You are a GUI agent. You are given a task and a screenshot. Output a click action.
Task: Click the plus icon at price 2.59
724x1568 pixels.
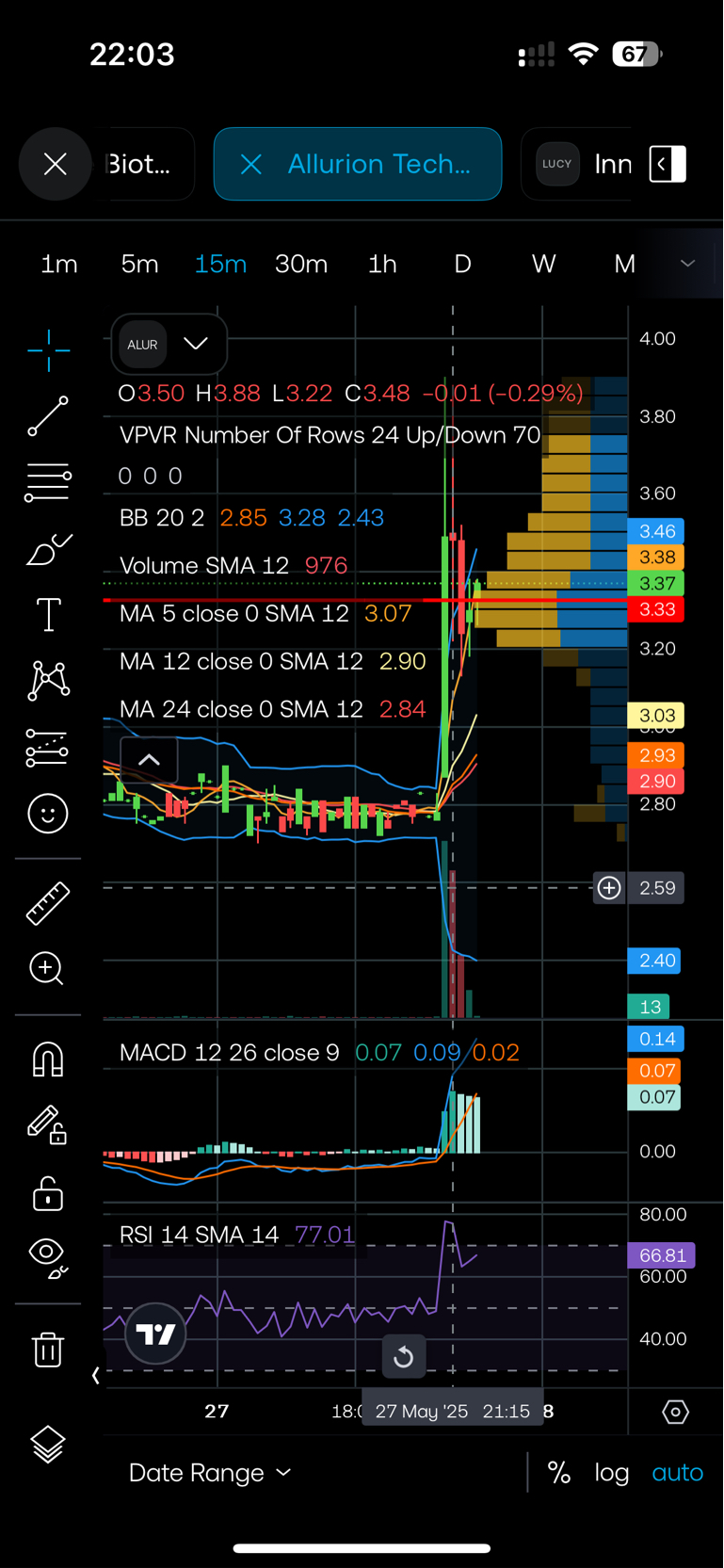click(609, 887)
